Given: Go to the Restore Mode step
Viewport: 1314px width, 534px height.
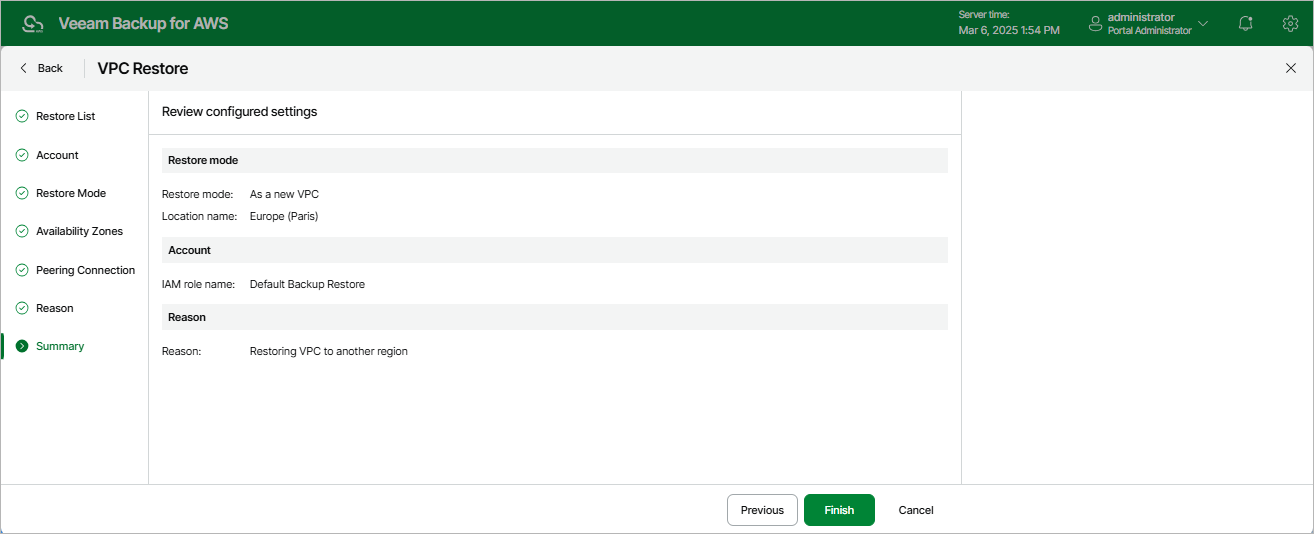Looking at the screenshot, I should pos(71,193).
